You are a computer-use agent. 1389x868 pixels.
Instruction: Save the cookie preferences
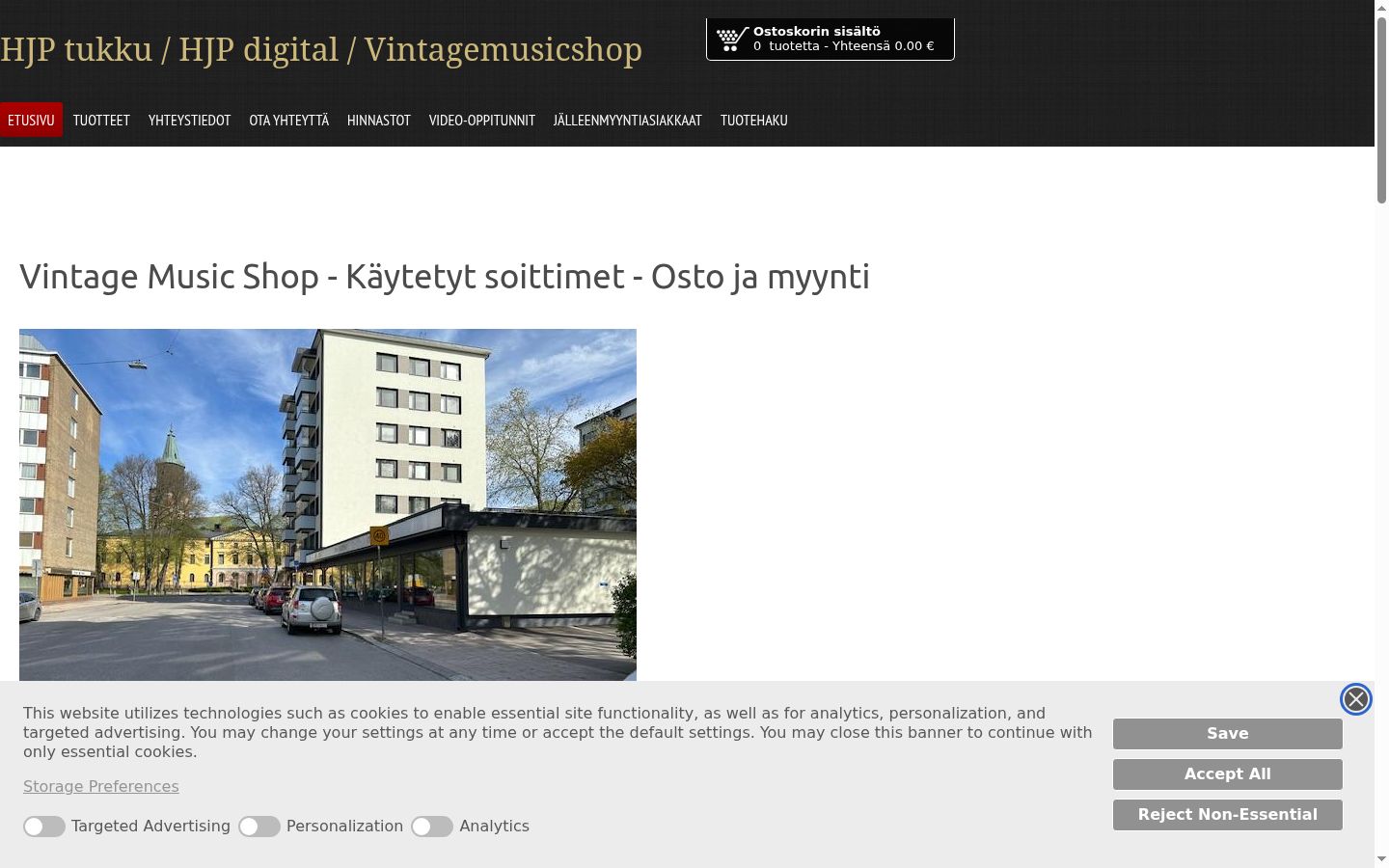[1228, 734]
